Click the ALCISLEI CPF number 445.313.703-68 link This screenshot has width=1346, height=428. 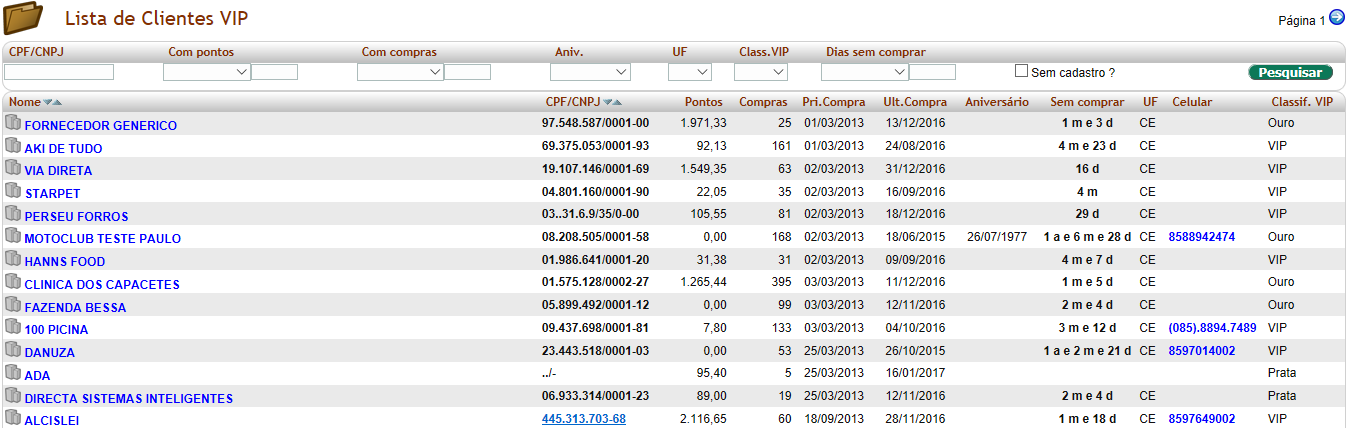coord(584,419)
